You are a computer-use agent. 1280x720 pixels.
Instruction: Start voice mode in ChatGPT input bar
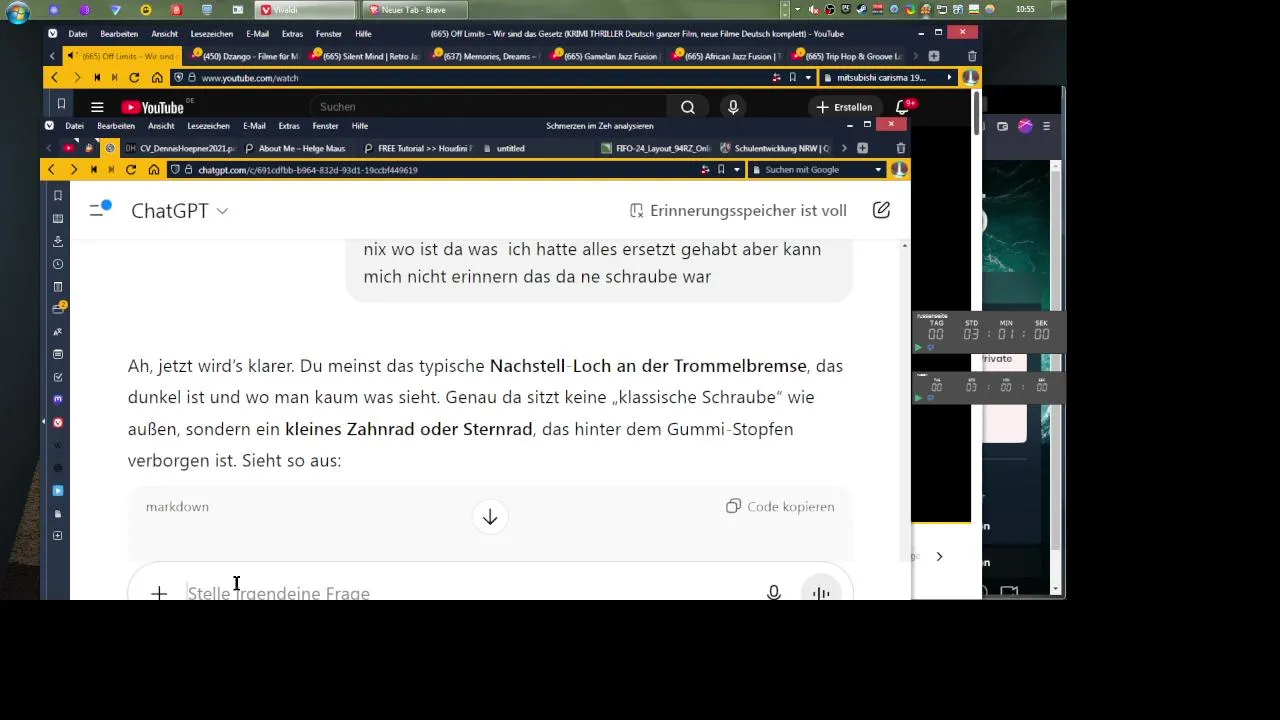click(821, 591)
